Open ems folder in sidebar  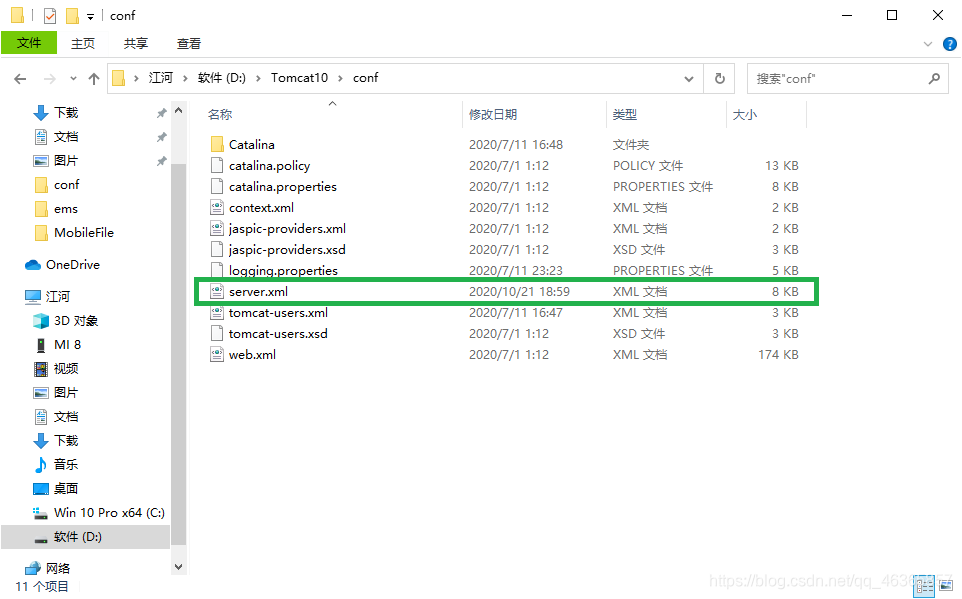[66, 209]
